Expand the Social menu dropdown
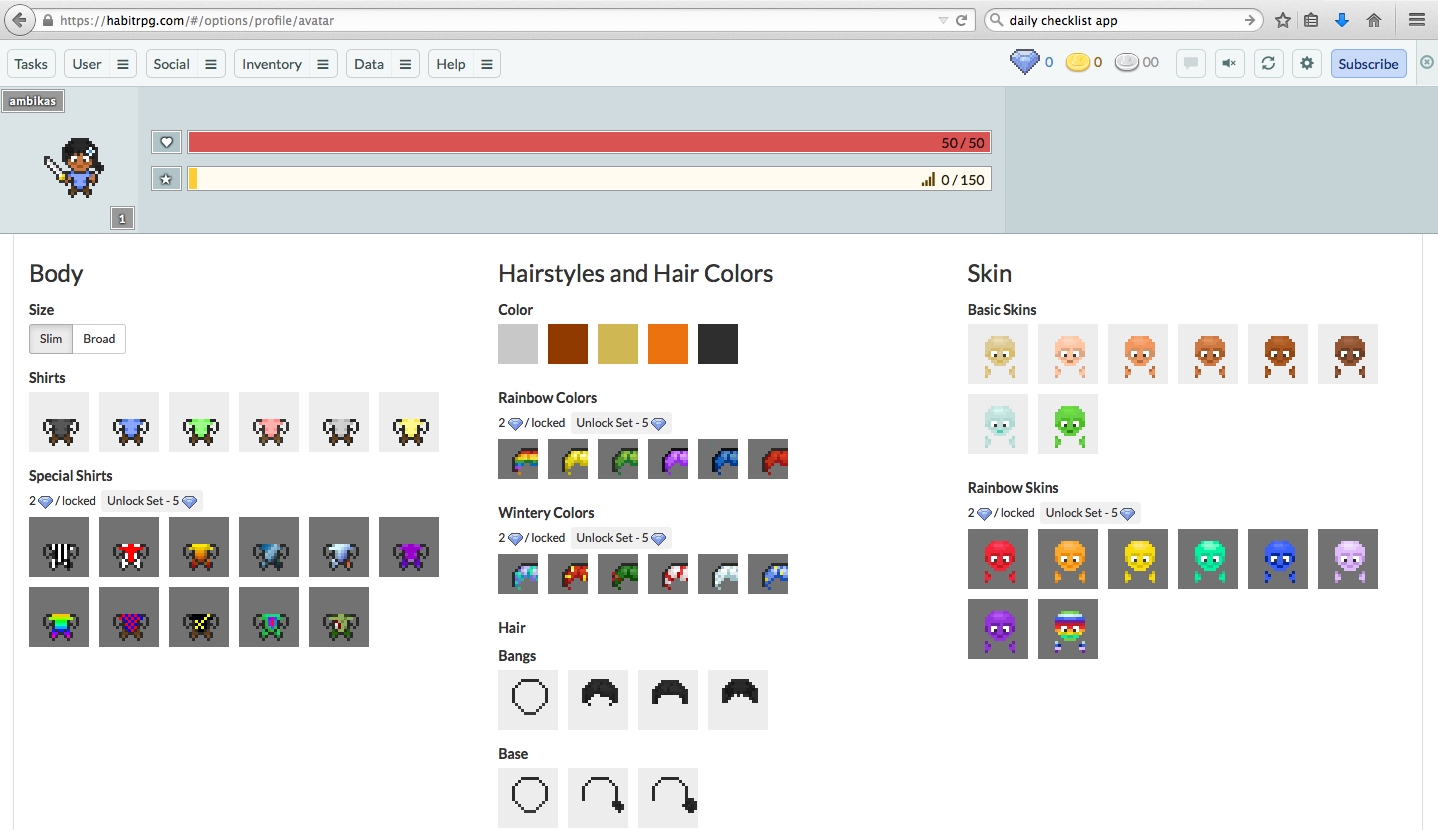Image resolution: width=1438 pixels, height=830 pixels. (x=211, y=64)
